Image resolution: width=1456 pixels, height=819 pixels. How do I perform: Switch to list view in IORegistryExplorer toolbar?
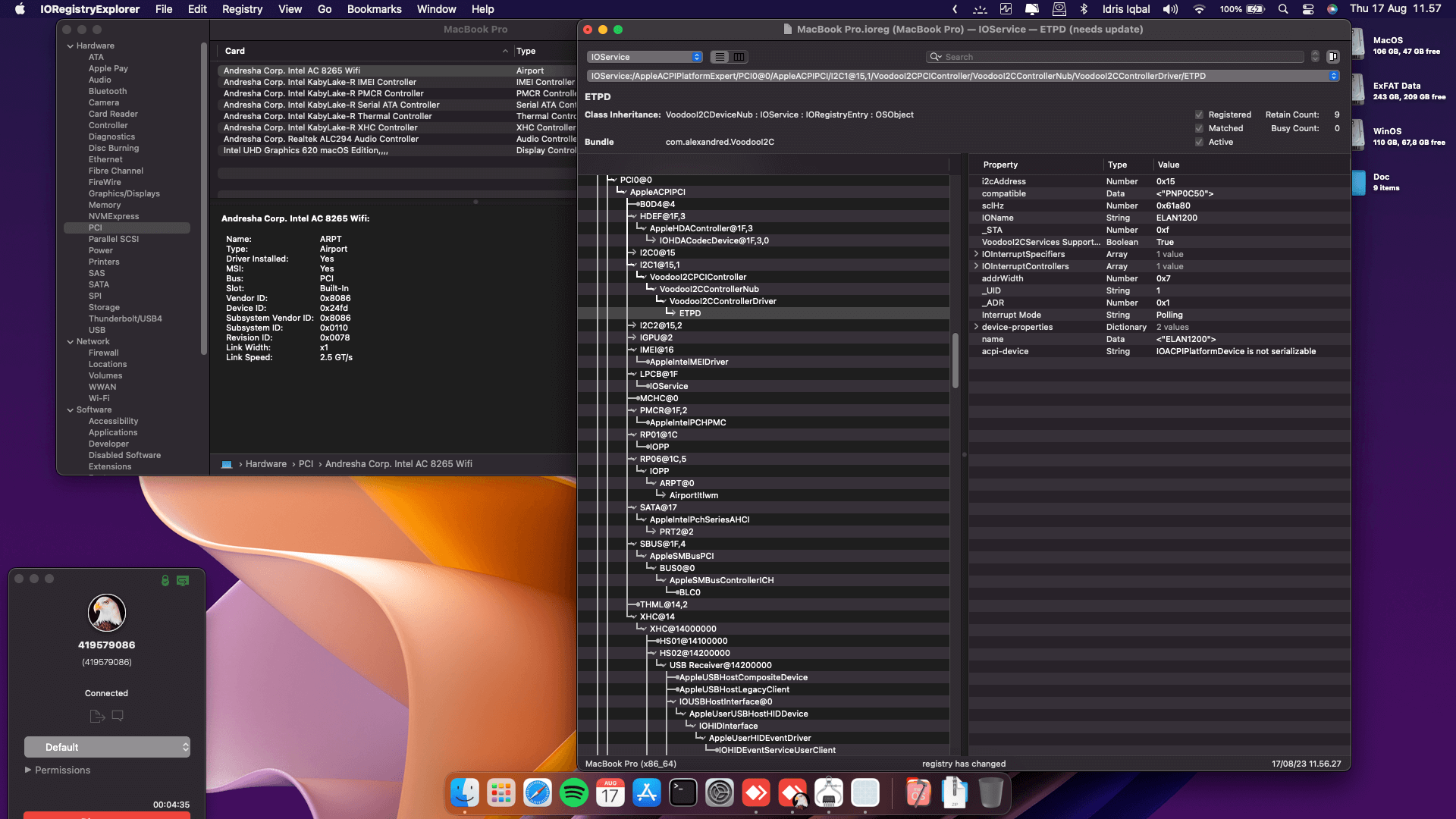point(720,57)
